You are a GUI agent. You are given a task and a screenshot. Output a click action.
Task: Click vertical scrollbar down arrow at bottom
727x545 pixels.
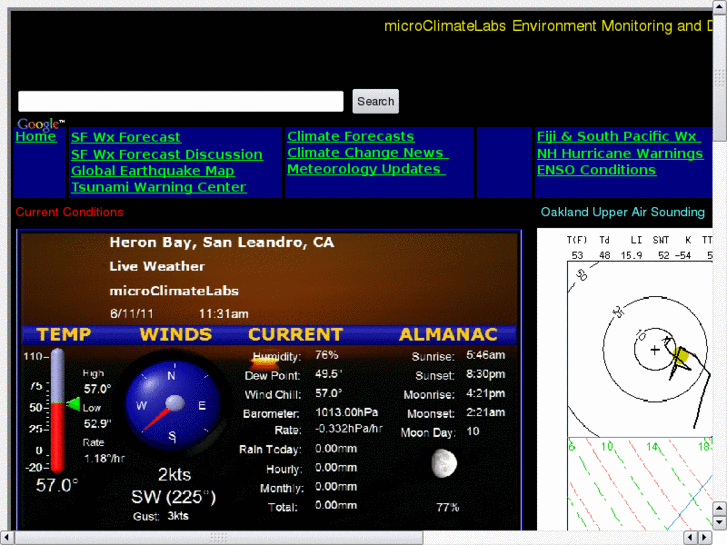(x=720, y=523)
